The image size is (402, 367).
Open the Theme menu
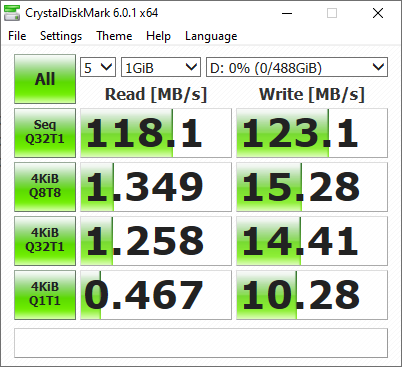click(114, 36)
